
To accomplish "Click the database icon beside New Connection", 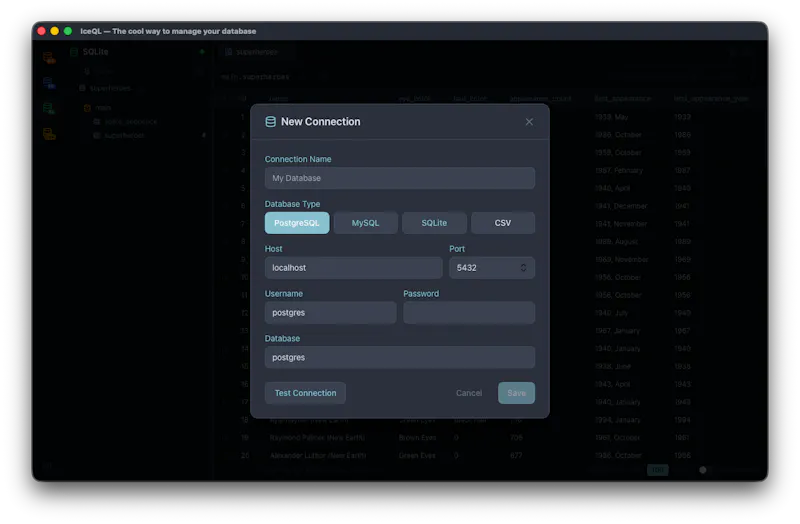I will click(270, 122).
